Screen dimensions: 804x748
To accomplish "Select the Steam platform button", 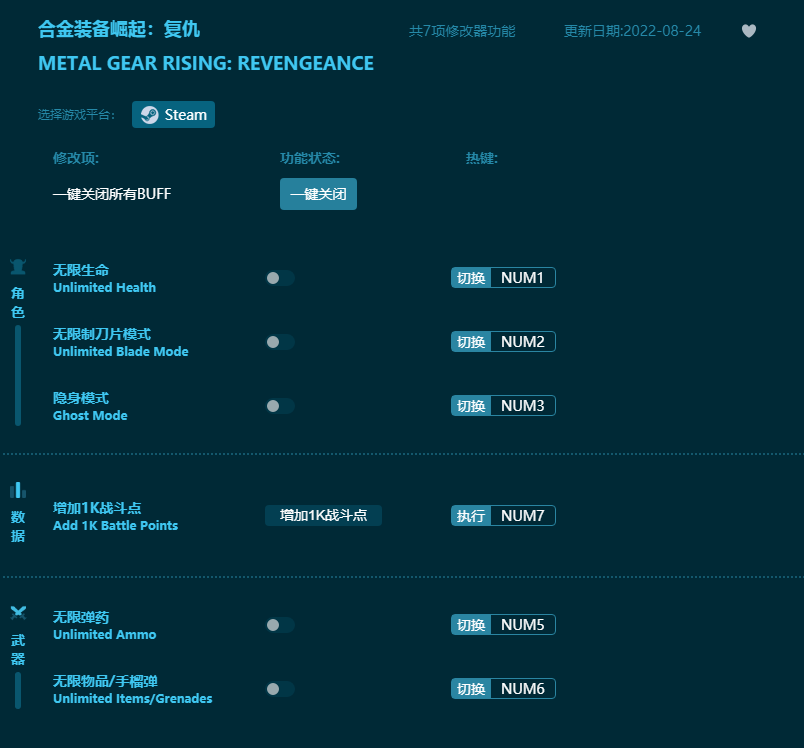I will pos(173,114).
